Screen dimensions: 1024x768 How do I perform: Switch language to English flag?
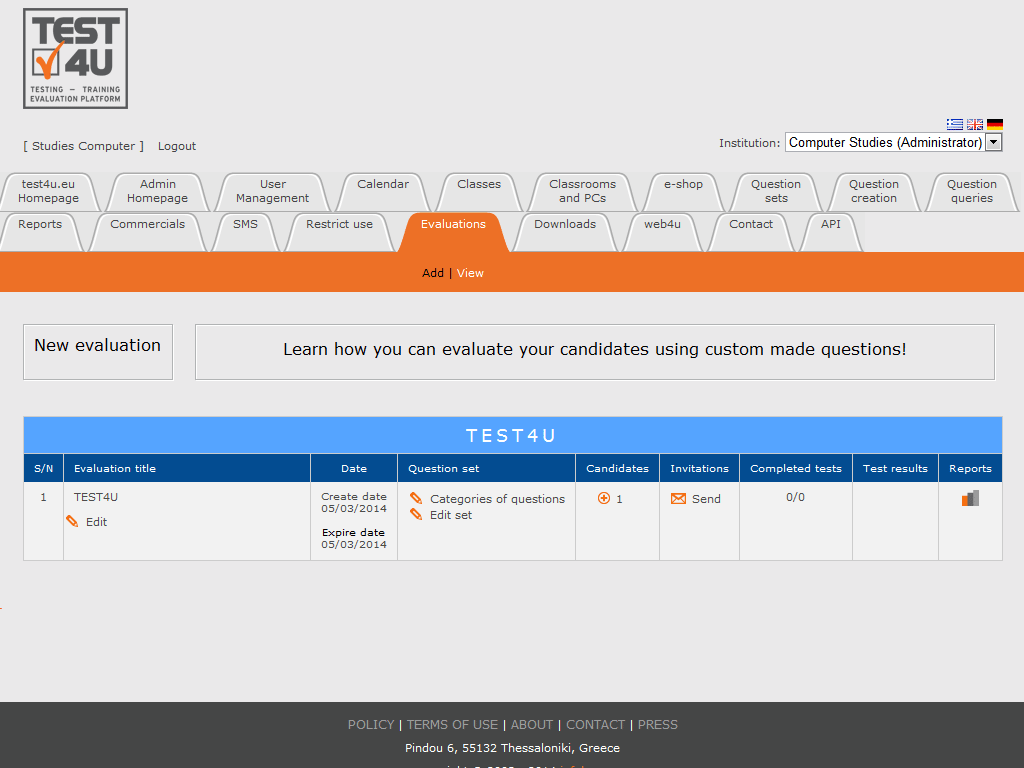(975, 124)
